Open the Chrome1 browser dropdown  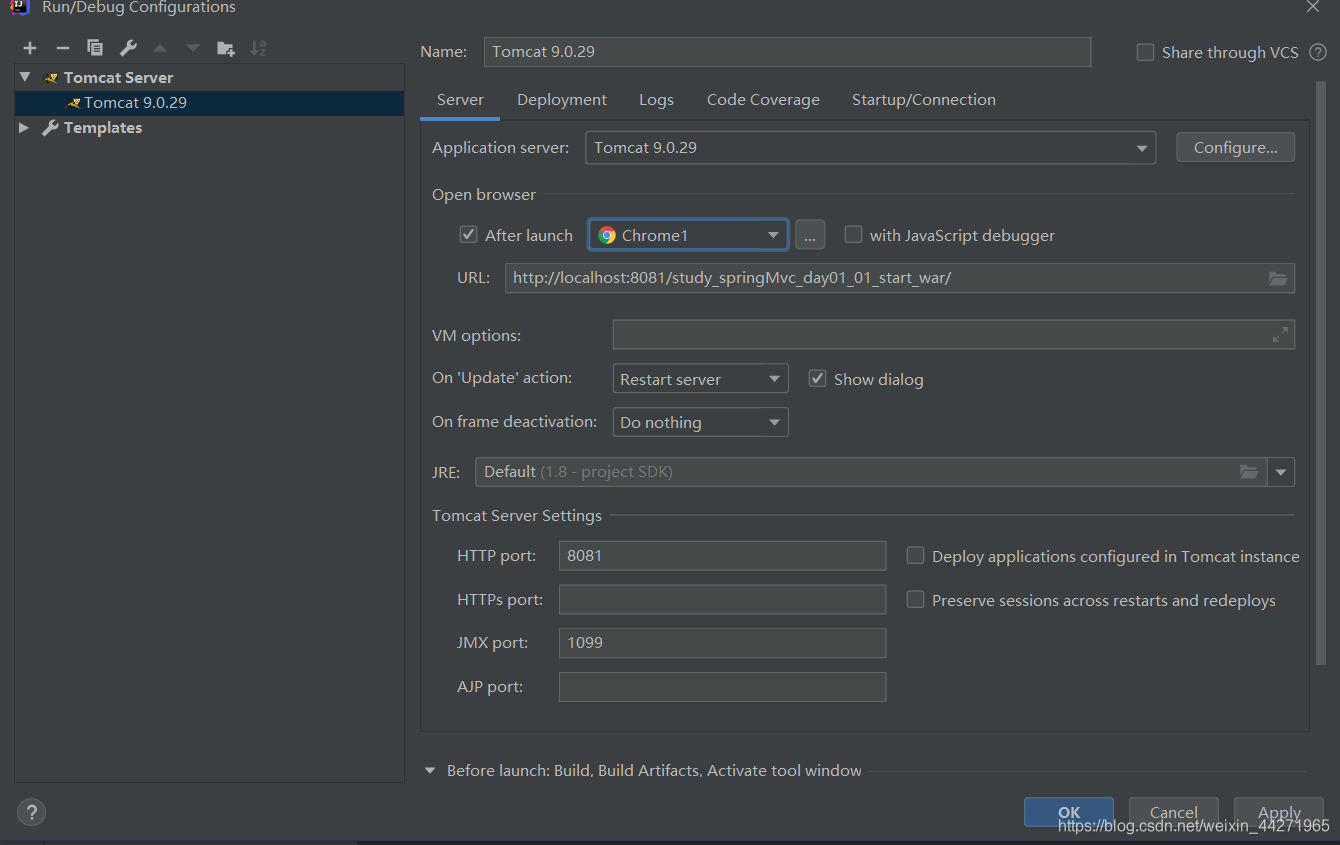click(x=688, y=236)
